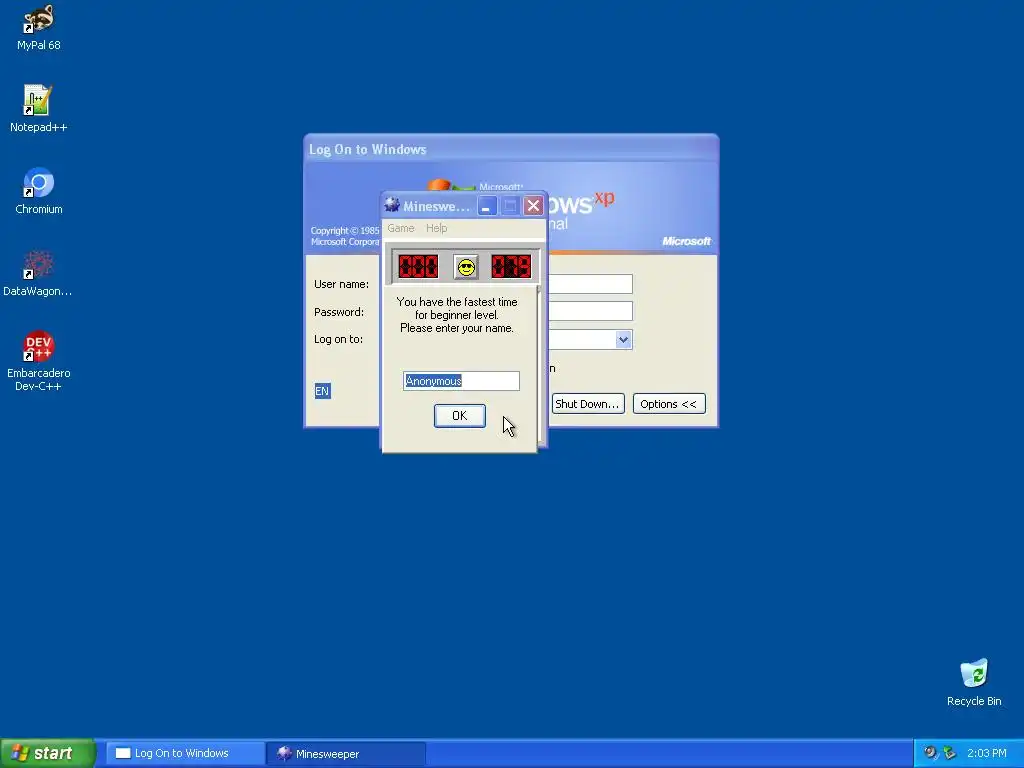Screen dimensions: 1024x768
Task: Switch to Log On to Windows taskbar button
Action: click(185, 753)
